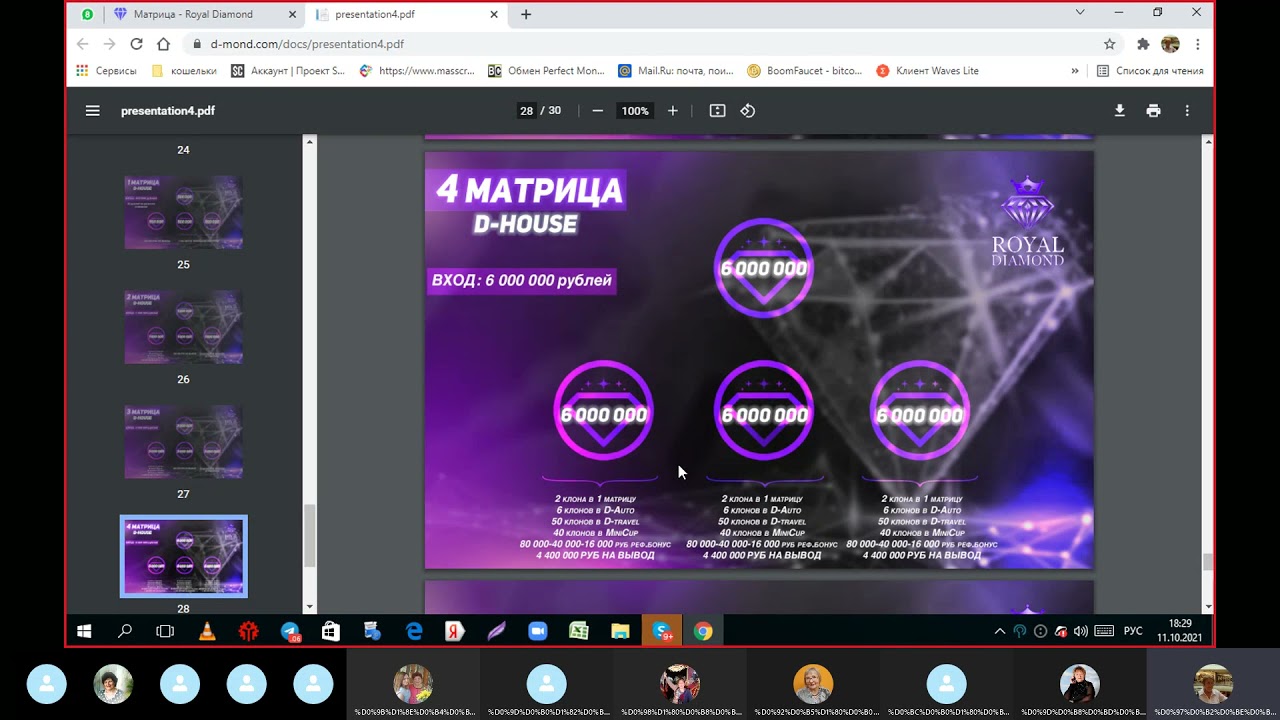Open Google Chrome from the taskbar

pos(703,631)
